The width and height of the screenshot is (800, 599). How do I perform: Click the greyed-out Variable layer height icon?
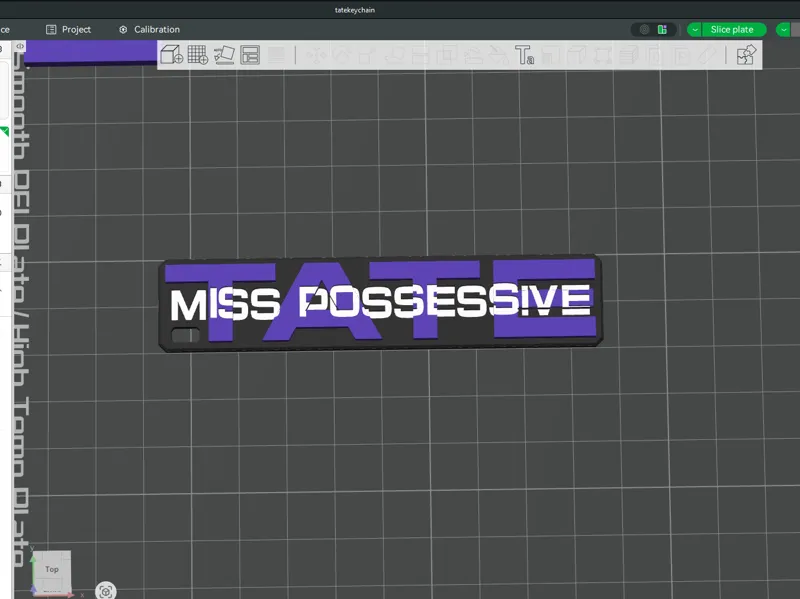[276, 55]
